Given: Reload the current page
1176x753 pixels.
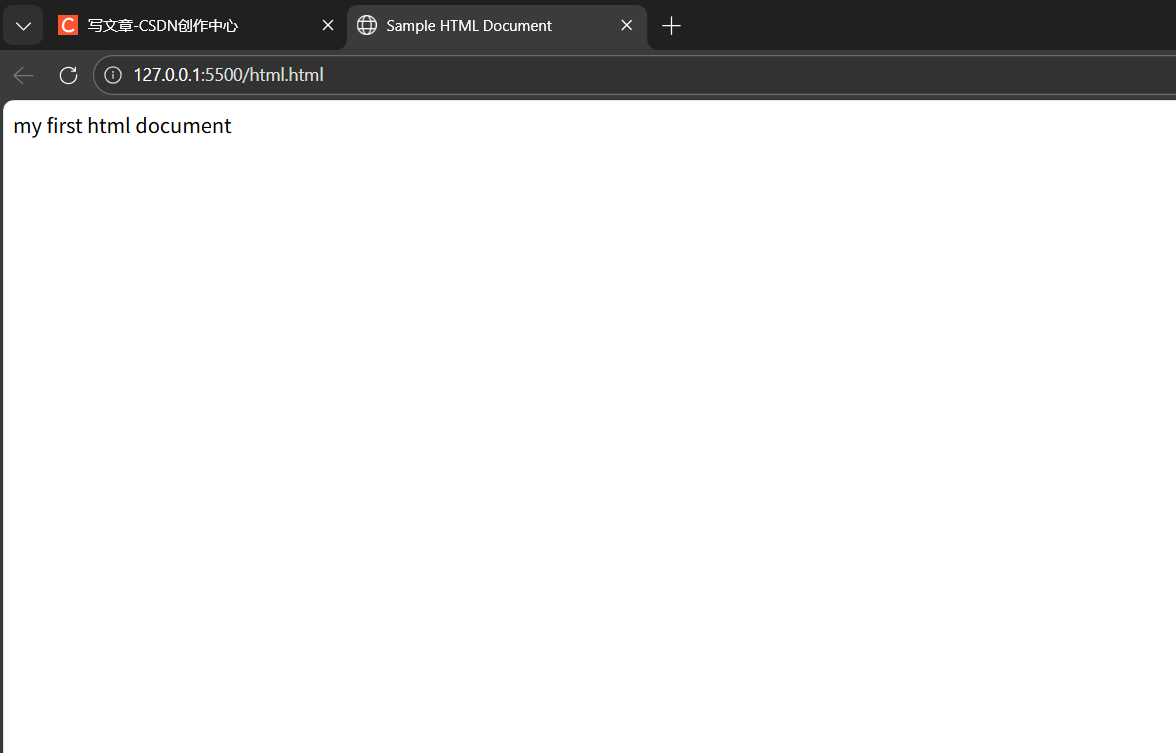Looking at the screenshot, I should [x=68, y=75].
